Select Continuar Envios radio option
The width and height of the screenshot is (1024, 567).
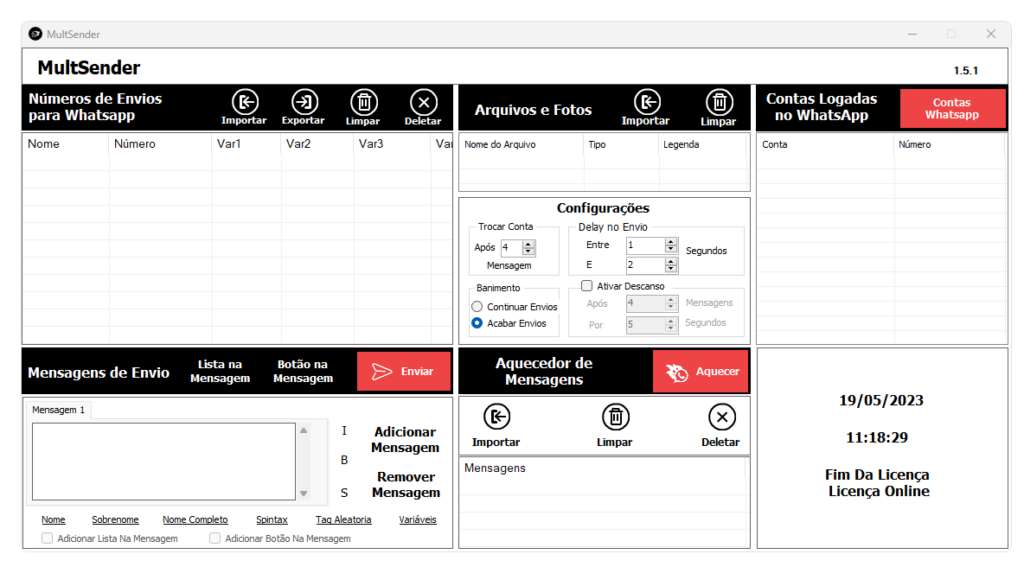coord(477,306)
